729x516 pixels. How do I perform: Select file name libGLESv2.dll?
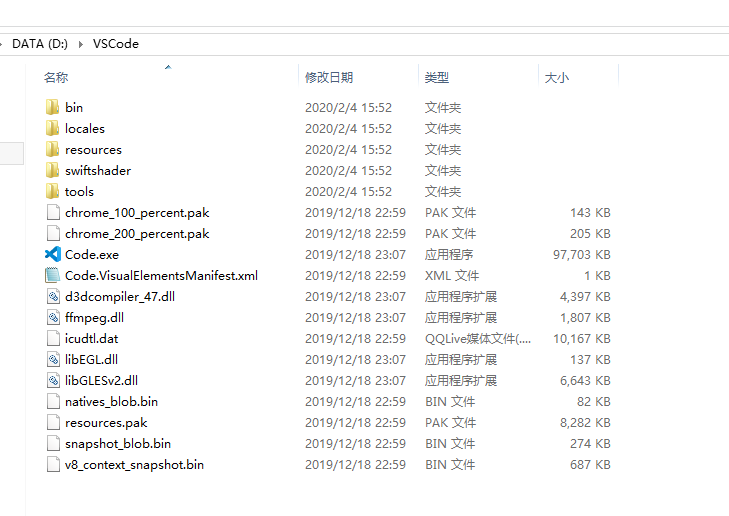101,381
